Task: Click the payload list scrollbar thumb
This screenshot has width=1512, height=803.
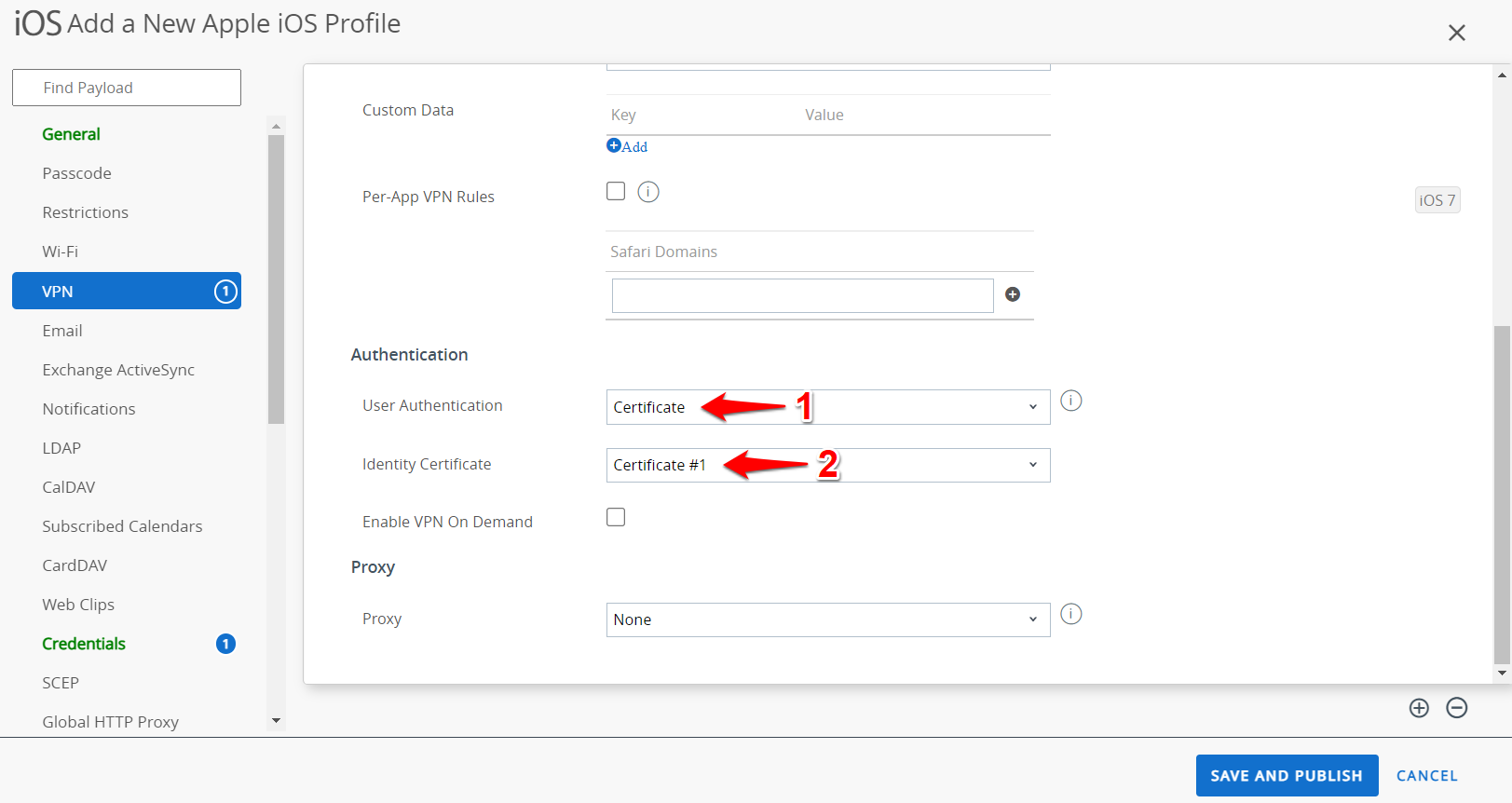Action: 276,279
